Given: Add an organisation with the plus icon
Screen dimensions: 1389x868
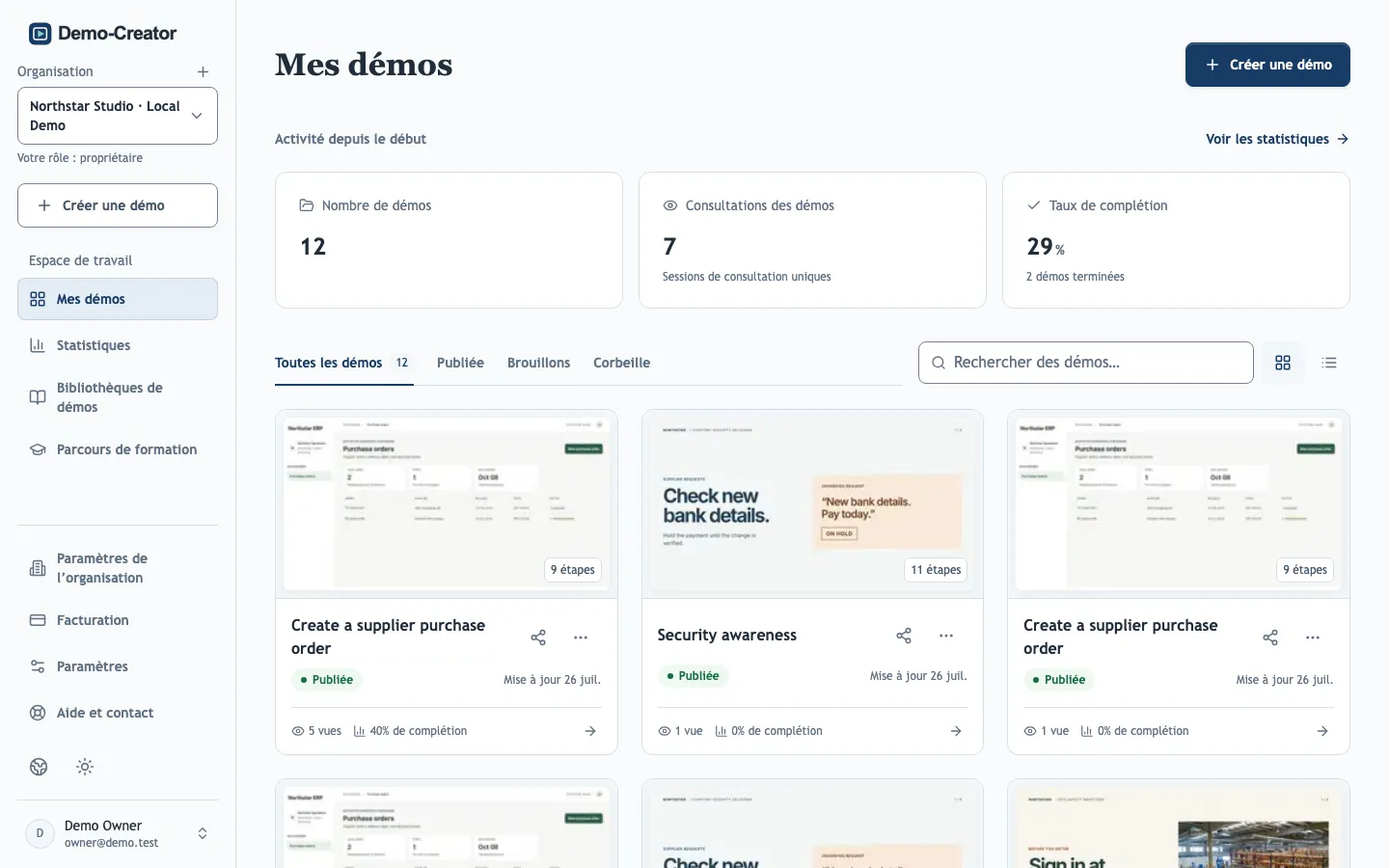Looking at the screenshot, I should [x=203, y=71].
